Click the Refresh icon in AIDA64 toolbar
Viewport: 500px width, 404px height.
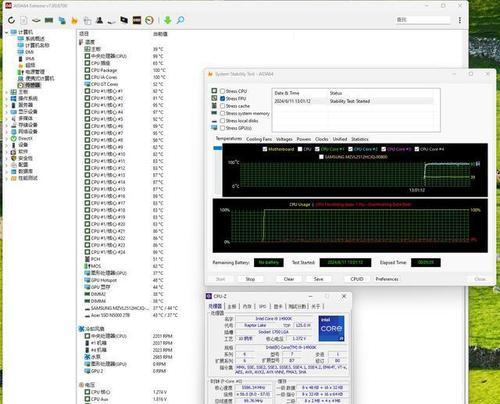(x=12, y=20)
